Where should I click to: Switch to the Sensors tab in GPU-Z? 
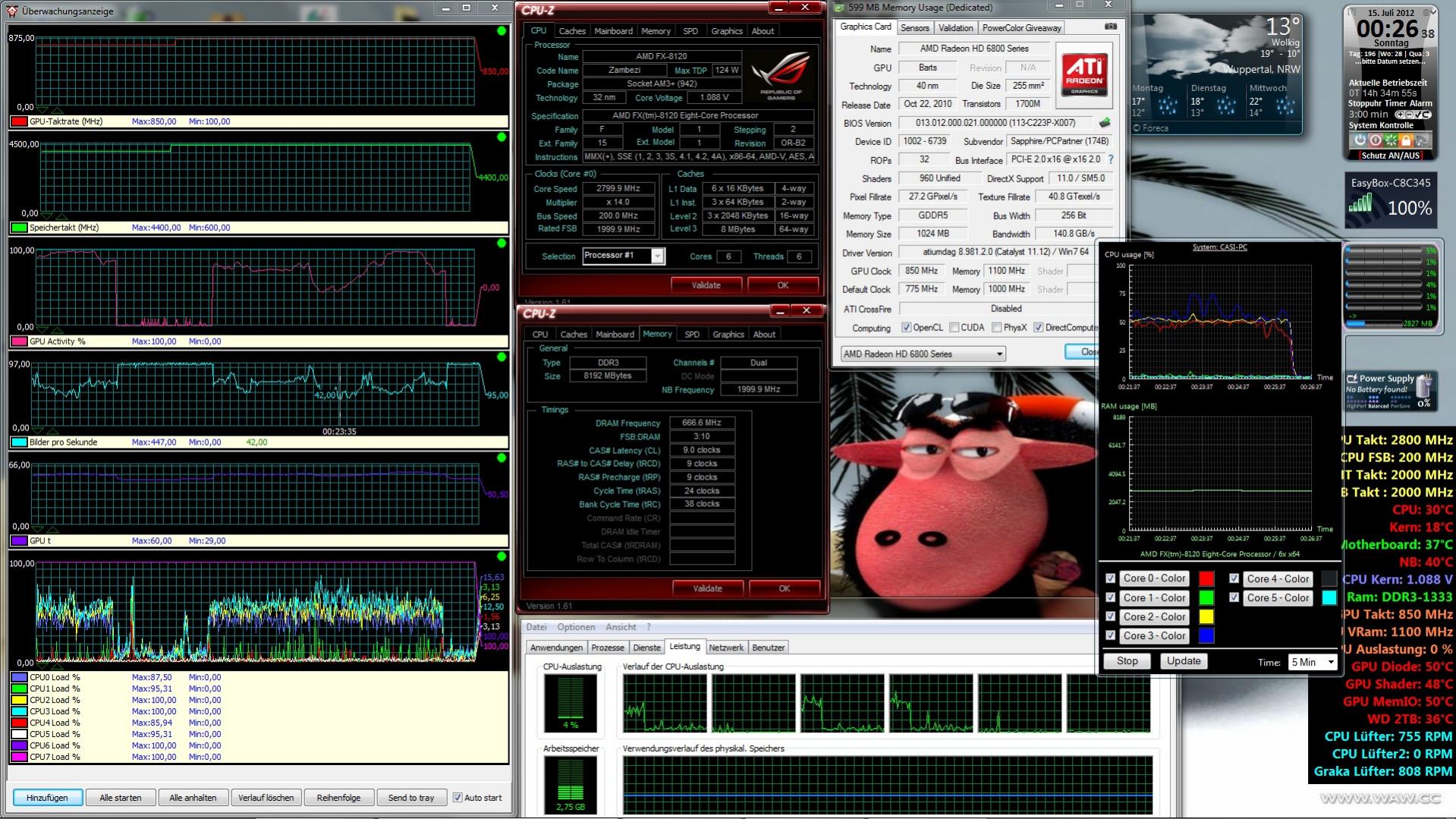click(x=914, y=28)
